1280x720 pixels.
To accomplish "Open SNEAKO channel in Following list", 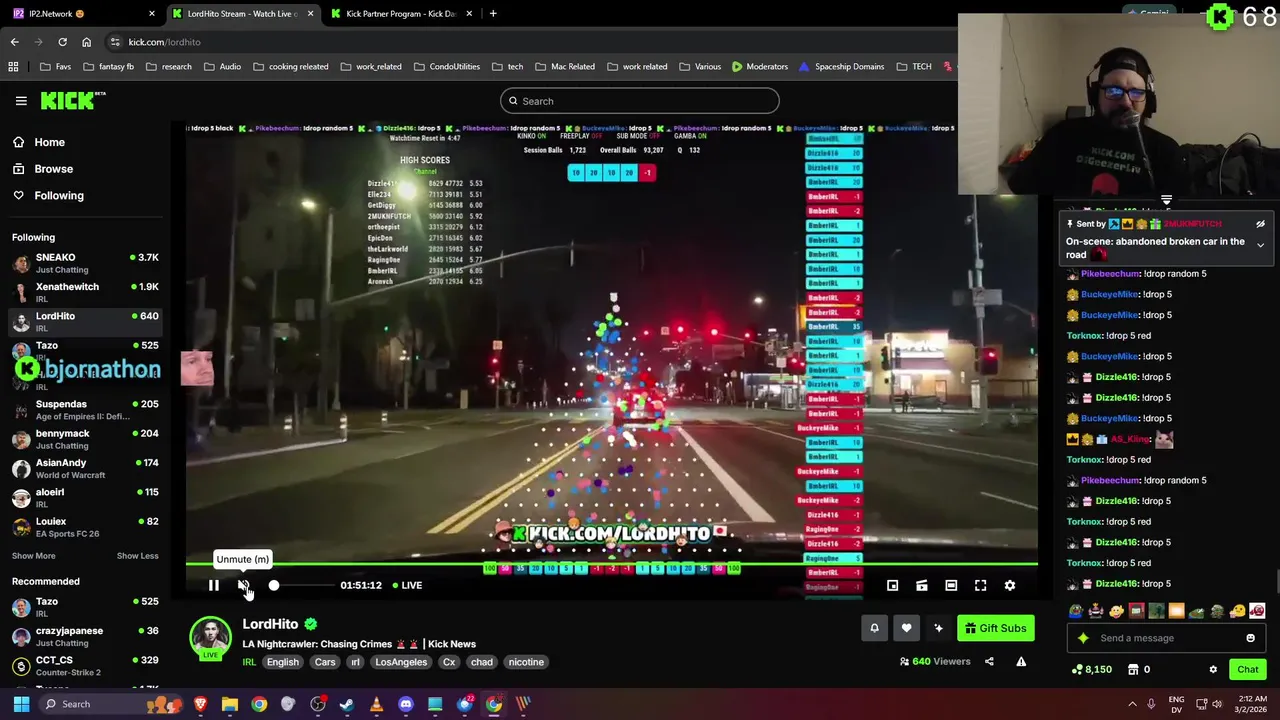I will coord(85,263).
